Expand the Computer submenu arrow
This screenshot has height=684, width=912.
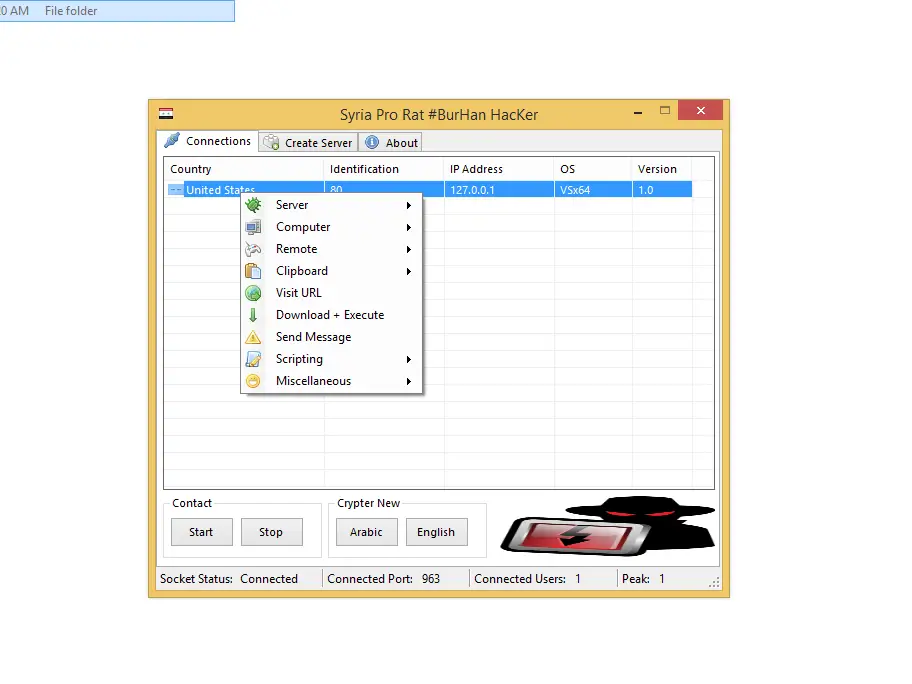click(x=409, y=228)
